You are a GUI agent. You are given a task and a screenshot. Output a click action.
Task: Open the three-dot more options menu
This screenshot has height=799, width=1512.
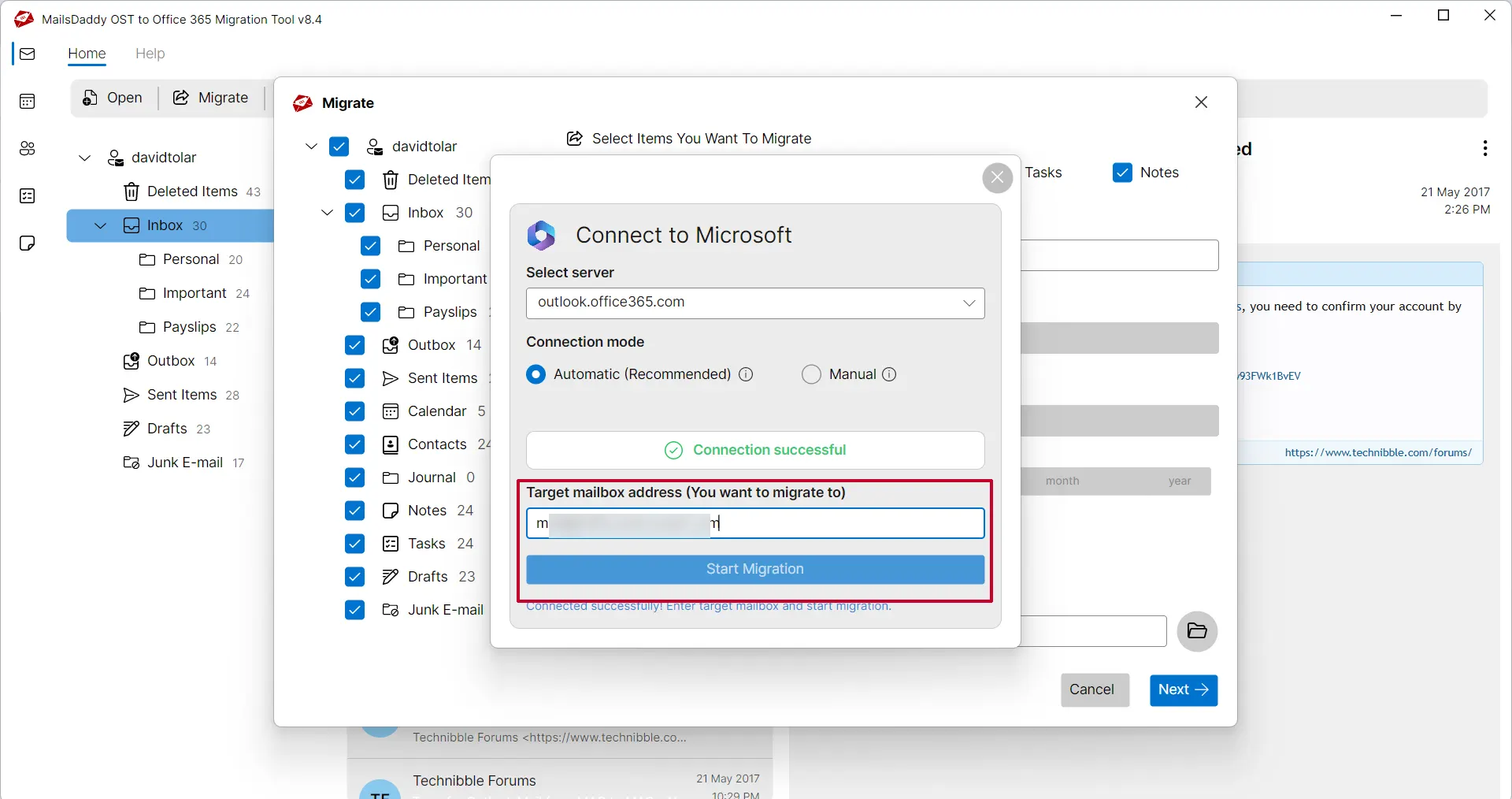pyautogui.click(x=1484, y=148)
